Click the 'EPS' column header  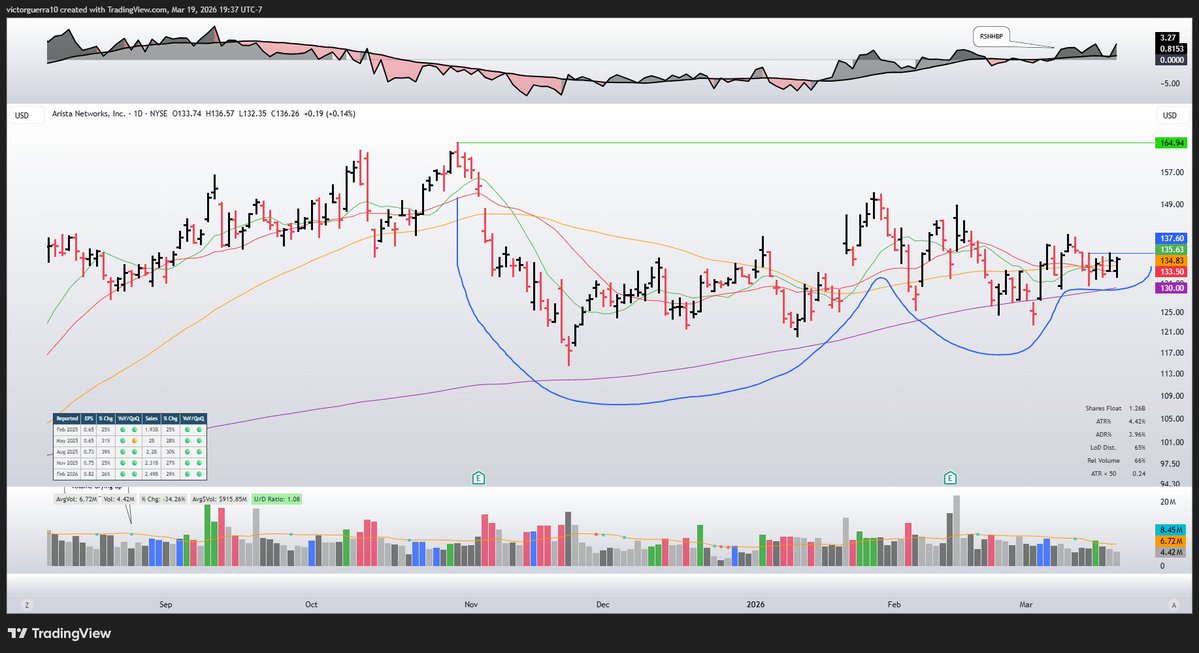(x=89, y=419)
